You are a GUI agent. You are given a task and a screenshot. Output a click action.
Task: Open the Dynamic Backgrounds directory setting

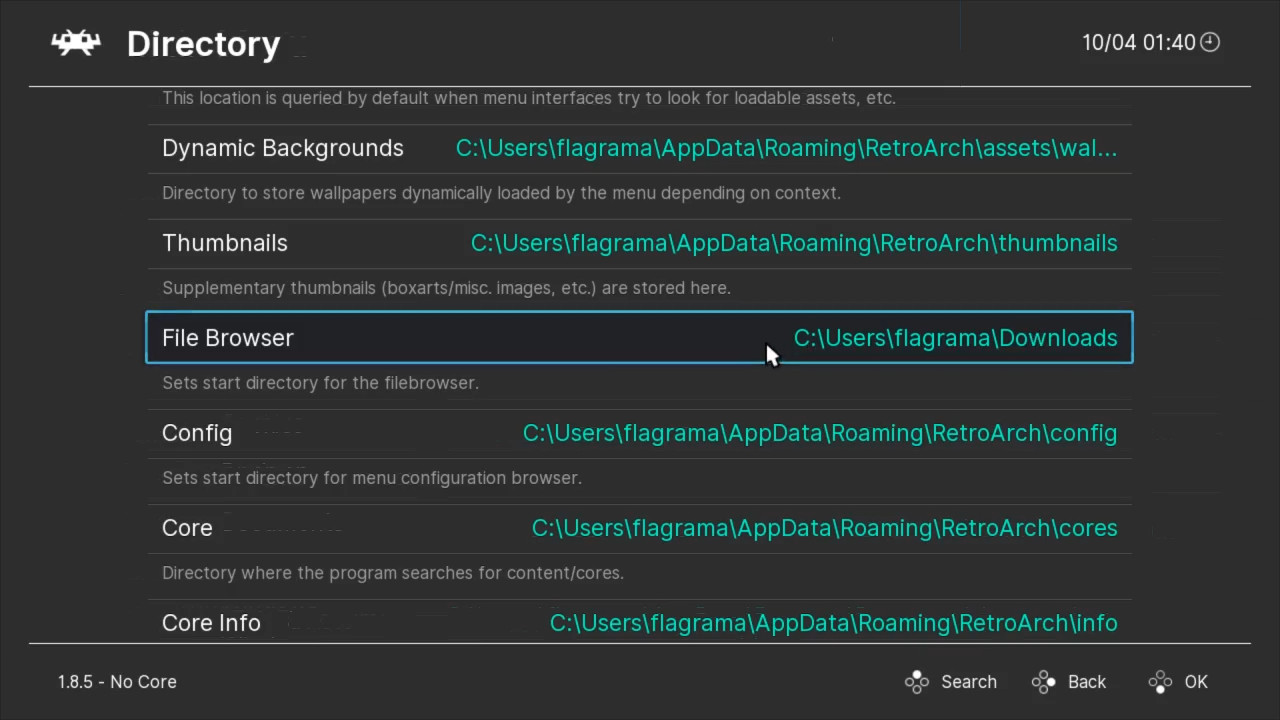click(x=283, y=148)
